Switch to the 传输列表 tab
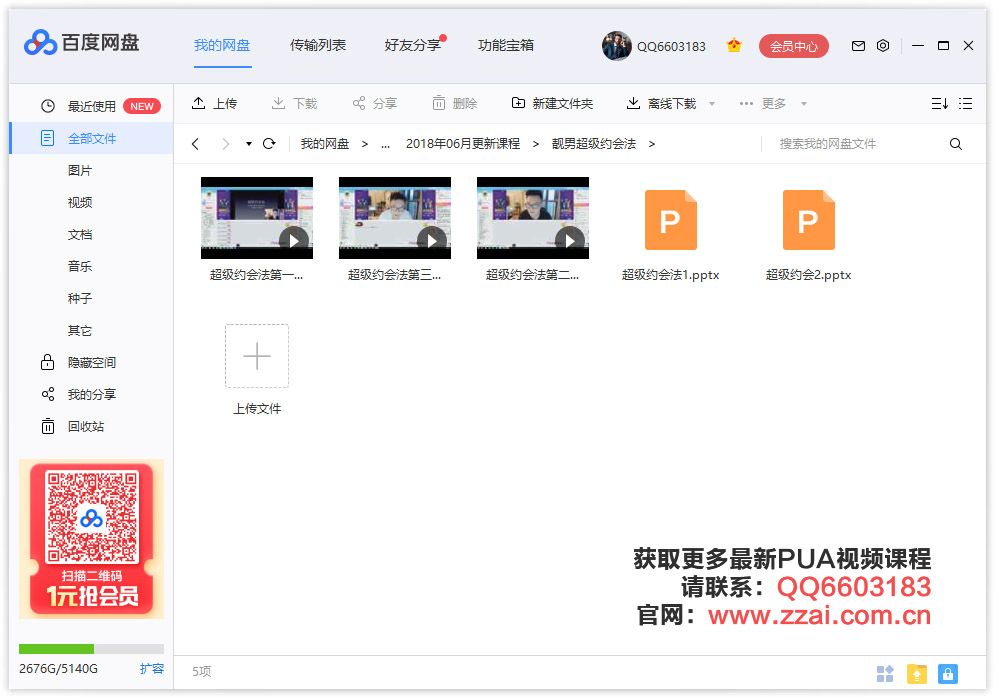This screenshot has height=698, width=995. (318, 45)
